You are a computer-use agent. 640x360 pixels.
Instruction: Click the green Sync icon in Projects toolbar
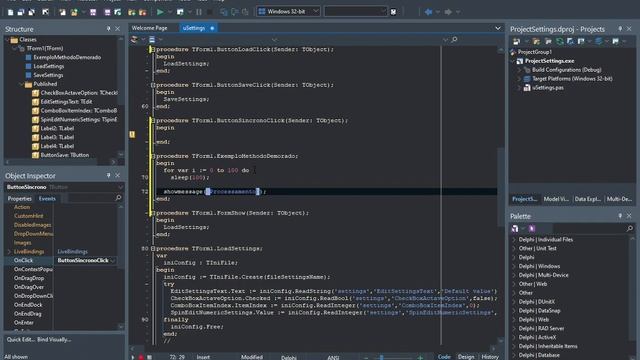(560, 41)
